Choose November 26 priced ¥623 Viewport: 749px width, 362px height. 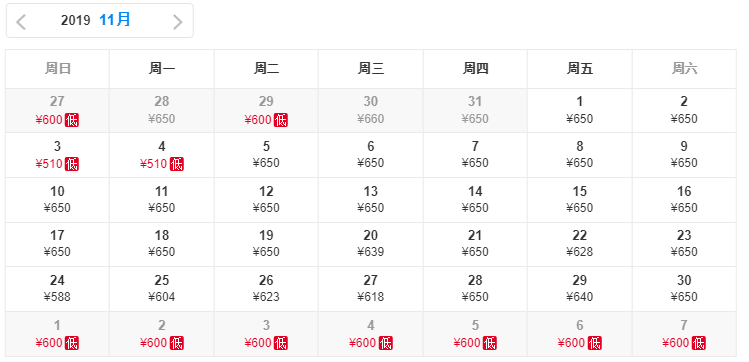point(266,289)
